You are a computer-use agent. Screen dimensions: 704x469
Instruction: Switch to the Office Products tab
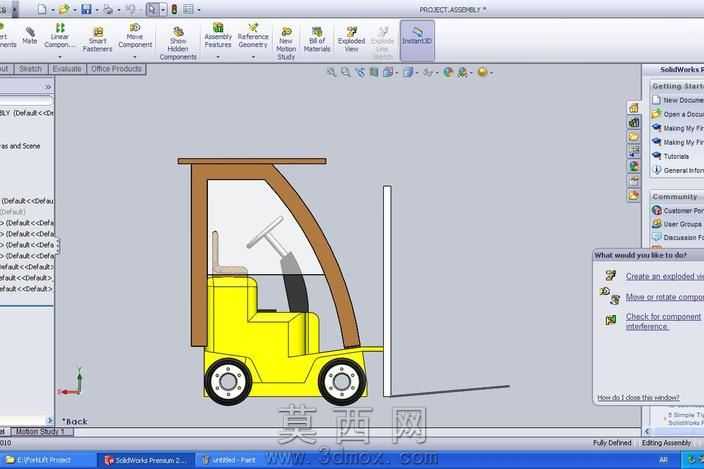coord(116,69)
